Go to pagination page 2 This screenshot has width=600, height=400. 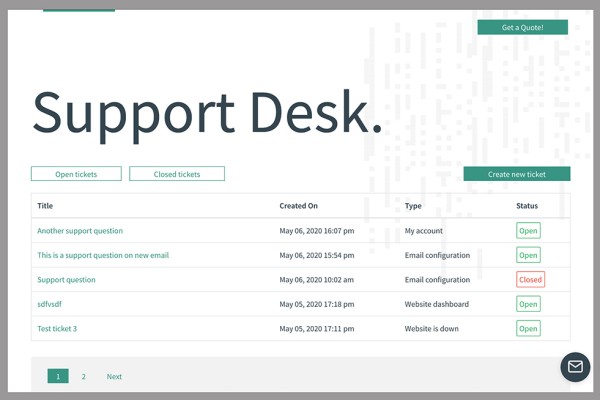pos(83,376)
